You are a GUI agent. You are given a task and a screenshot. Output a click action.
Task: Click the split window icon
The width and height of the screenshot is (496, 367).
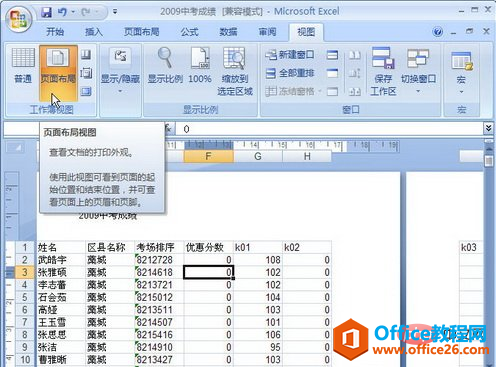point(332,55)
